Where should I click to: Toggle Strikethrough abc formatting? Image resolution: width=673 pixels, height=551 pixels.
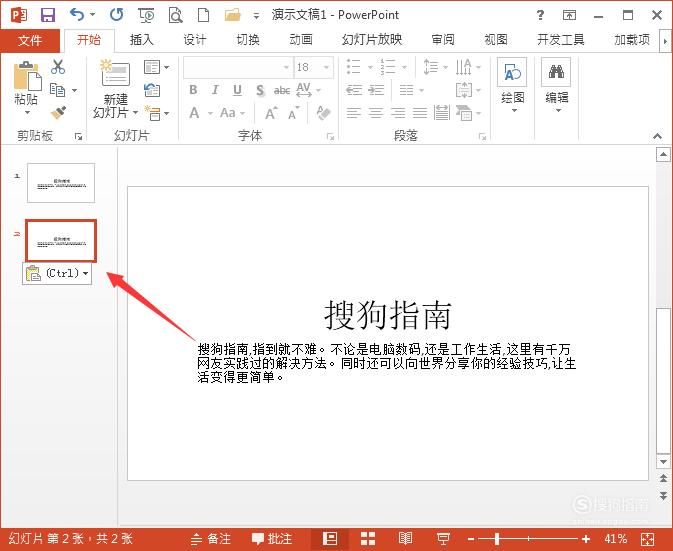(282, 90)
